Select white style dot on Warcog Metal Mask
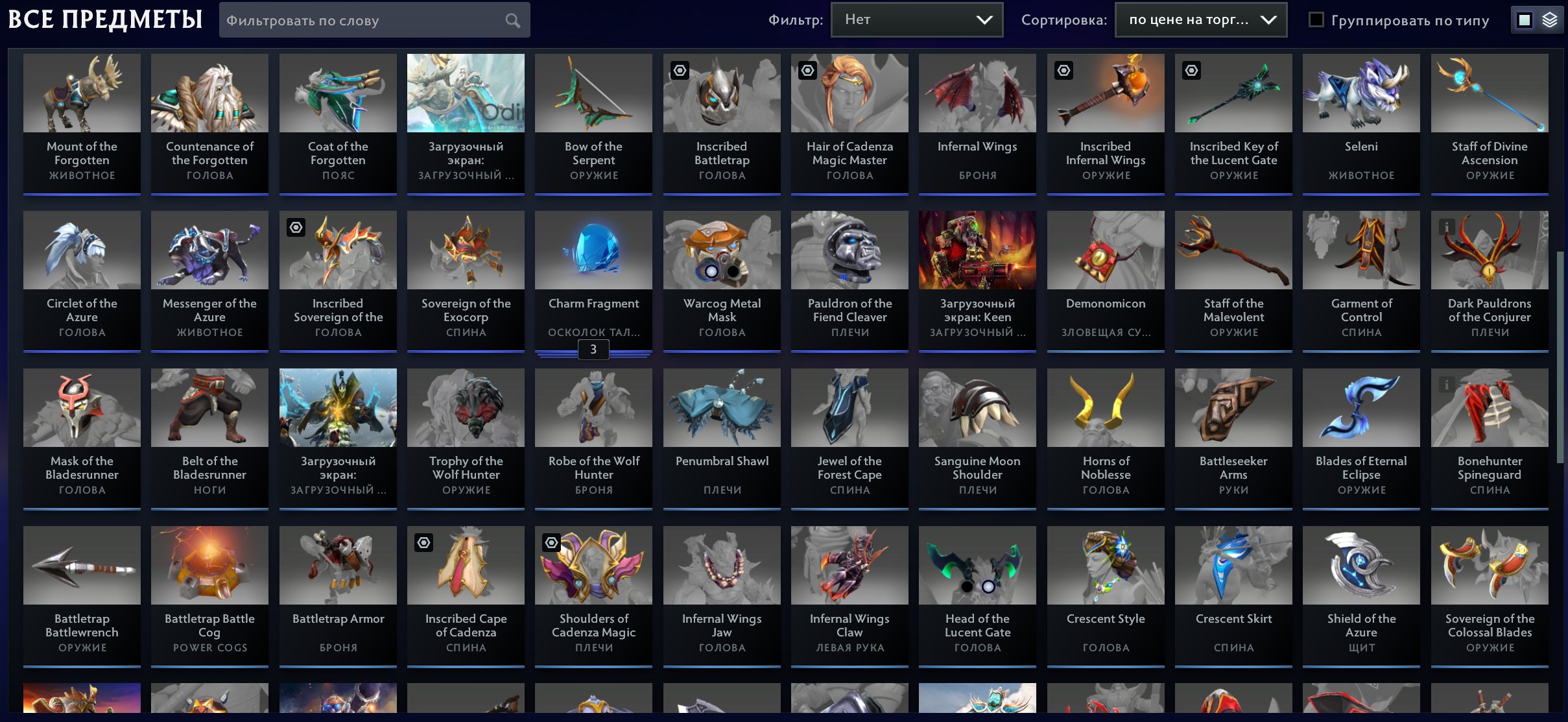 [711, 272]
